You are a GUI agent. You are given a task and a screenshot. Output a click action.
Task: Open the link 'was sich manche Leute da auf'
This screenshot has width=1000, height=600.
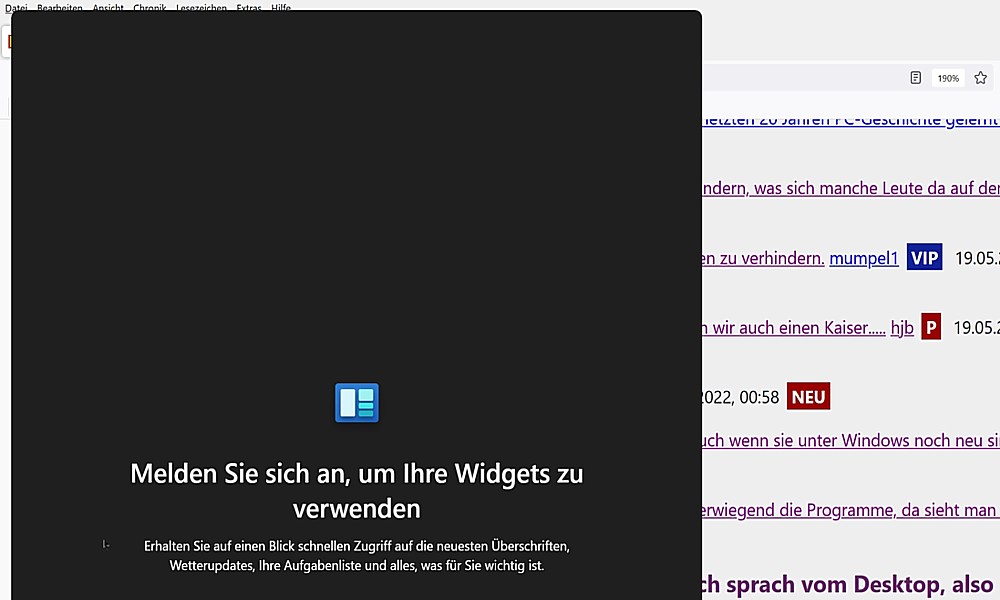[x=851, y=189]
